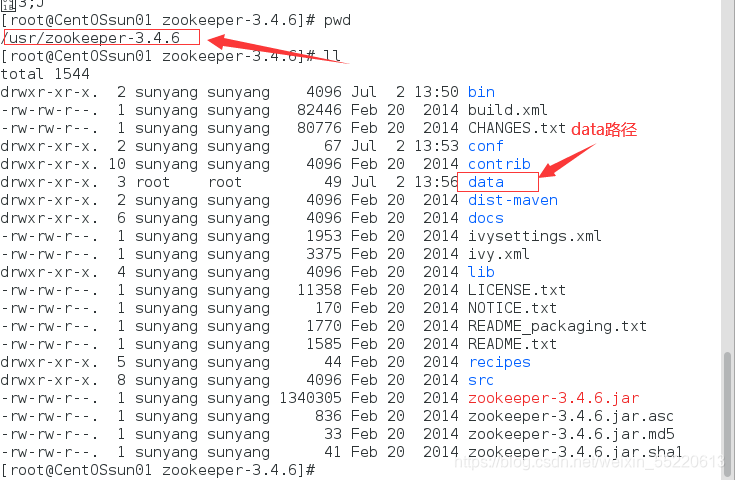Click the file size '1340305'
This screenshot has width=735, height=480.
311,398
